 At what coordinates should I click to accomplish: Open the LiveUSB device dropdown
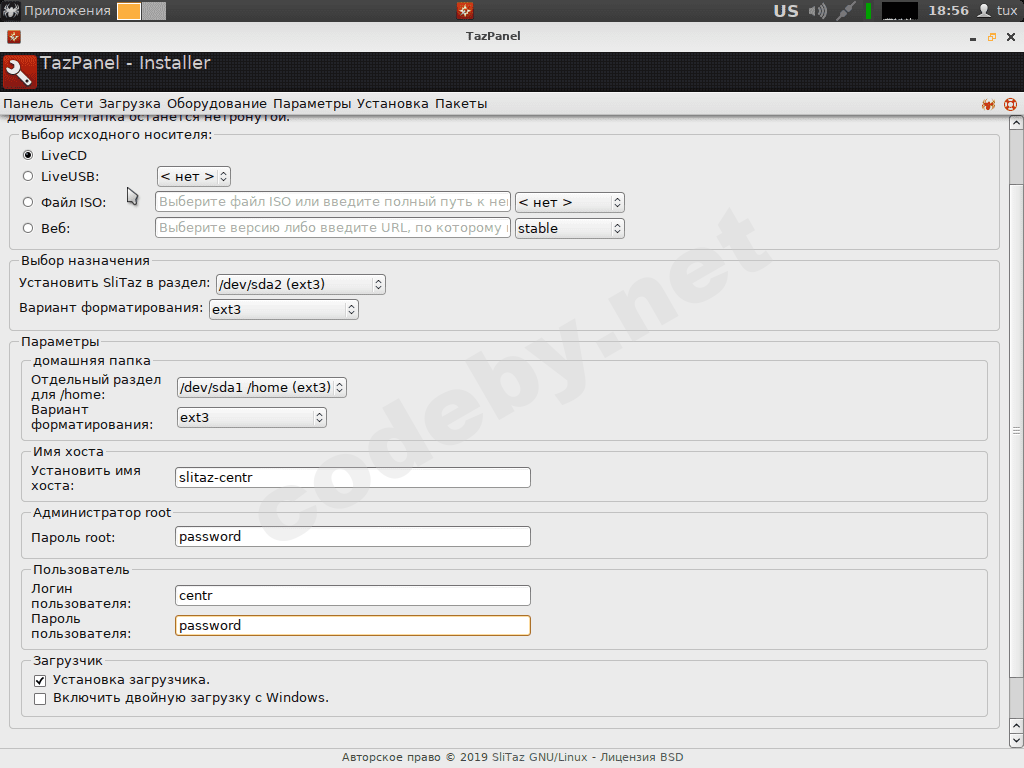pyautogui.click(x=193, y=176)
